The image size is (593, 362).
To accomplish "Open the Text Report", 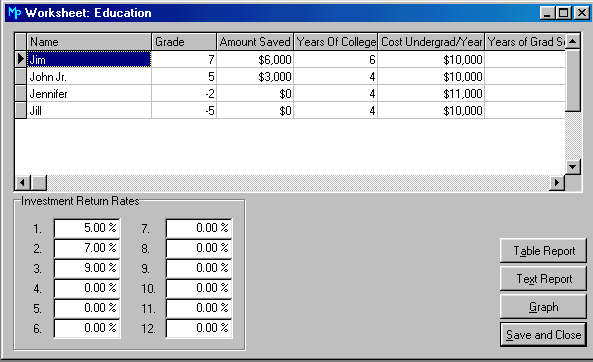I will click(x=543, y=279).
